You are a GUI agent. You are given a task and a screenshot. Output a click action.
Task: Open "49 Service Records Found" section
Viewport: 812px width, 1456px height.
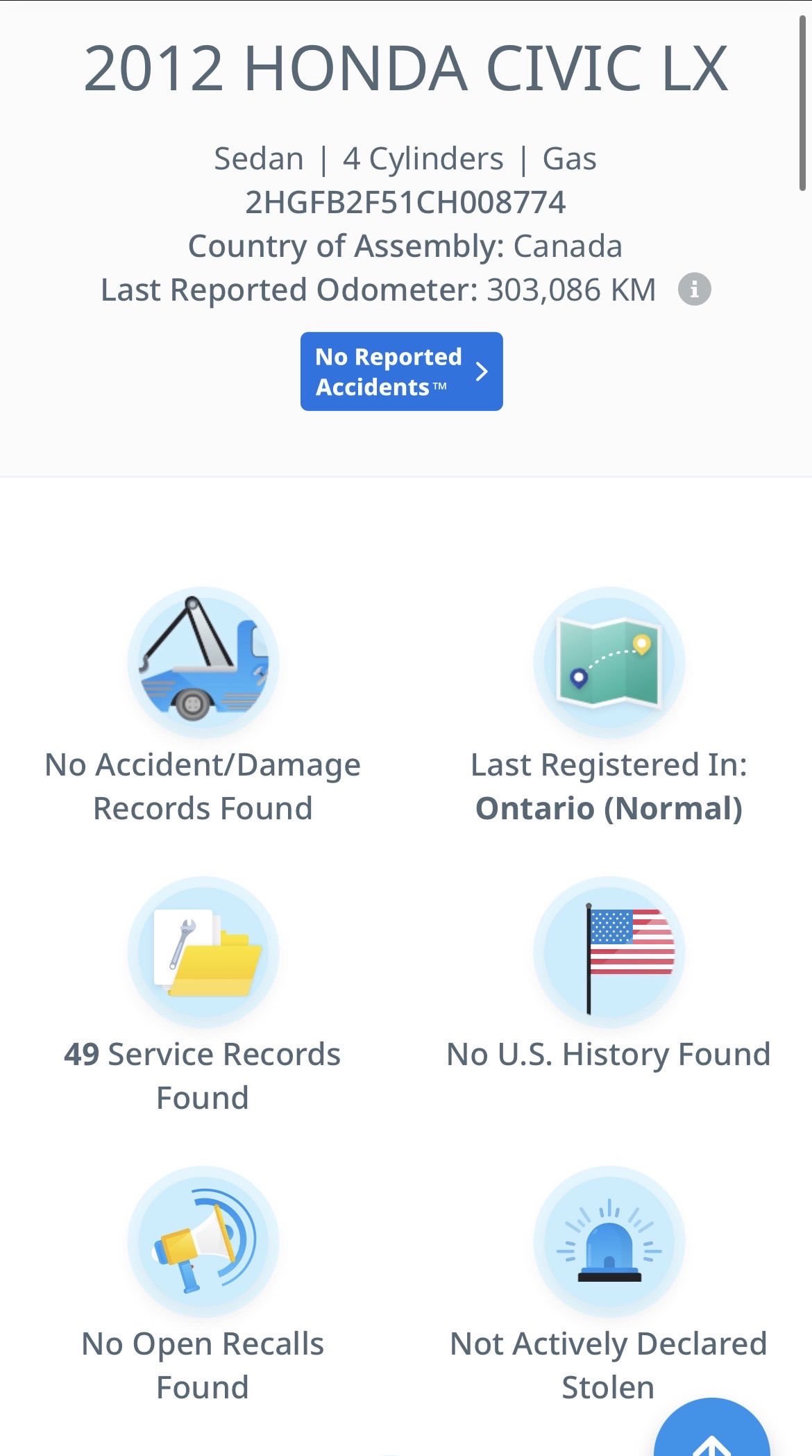pos(203,1076)
